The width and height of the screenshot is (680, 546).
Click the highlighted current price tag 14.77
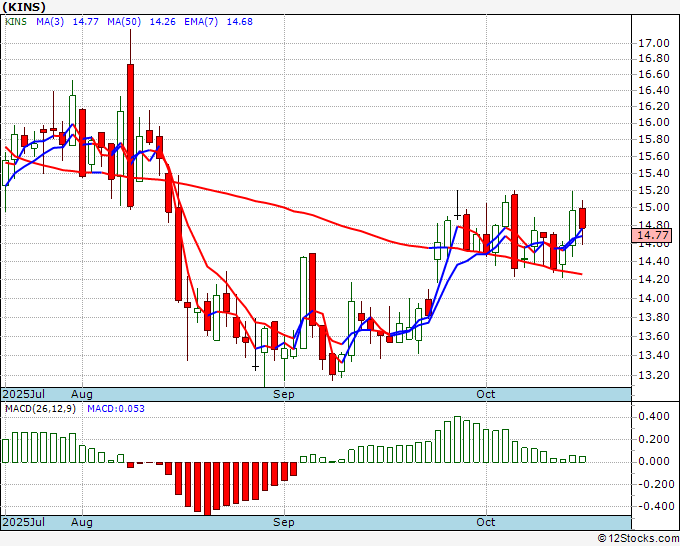click(652, 235)
